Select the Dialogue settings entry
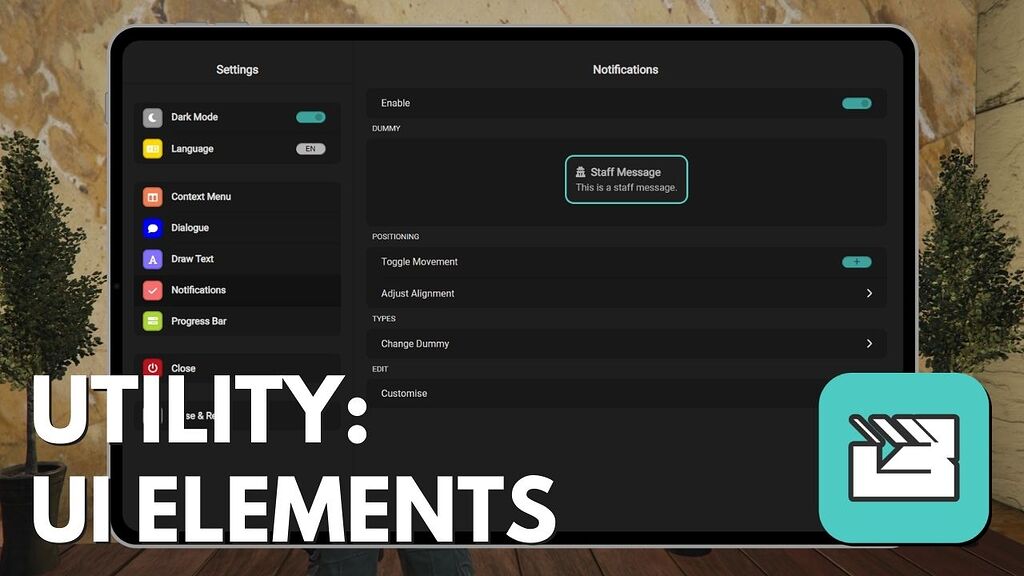The width and height of the screenshot is (1024, 576). click(x=230, y=227)
